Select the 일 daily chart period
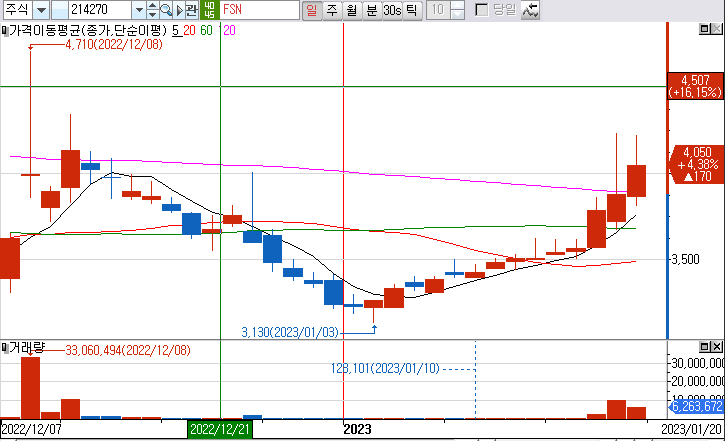 point(312,10)
